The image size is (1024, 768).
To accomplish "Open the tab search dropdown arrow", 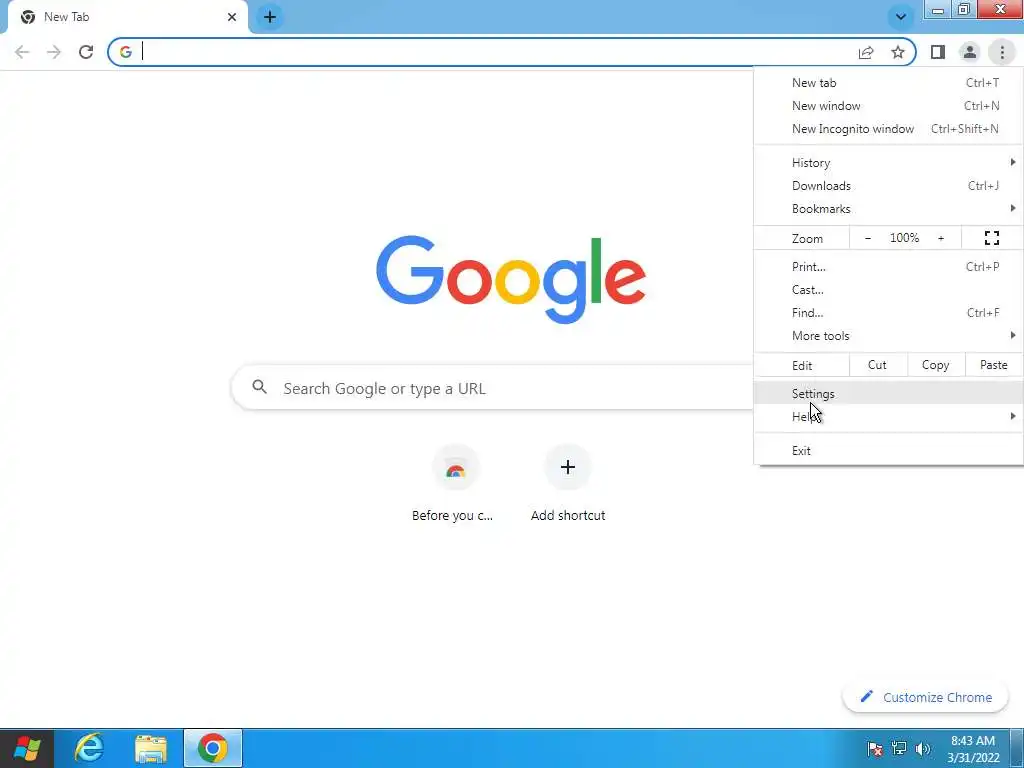I will coord(901,17).
